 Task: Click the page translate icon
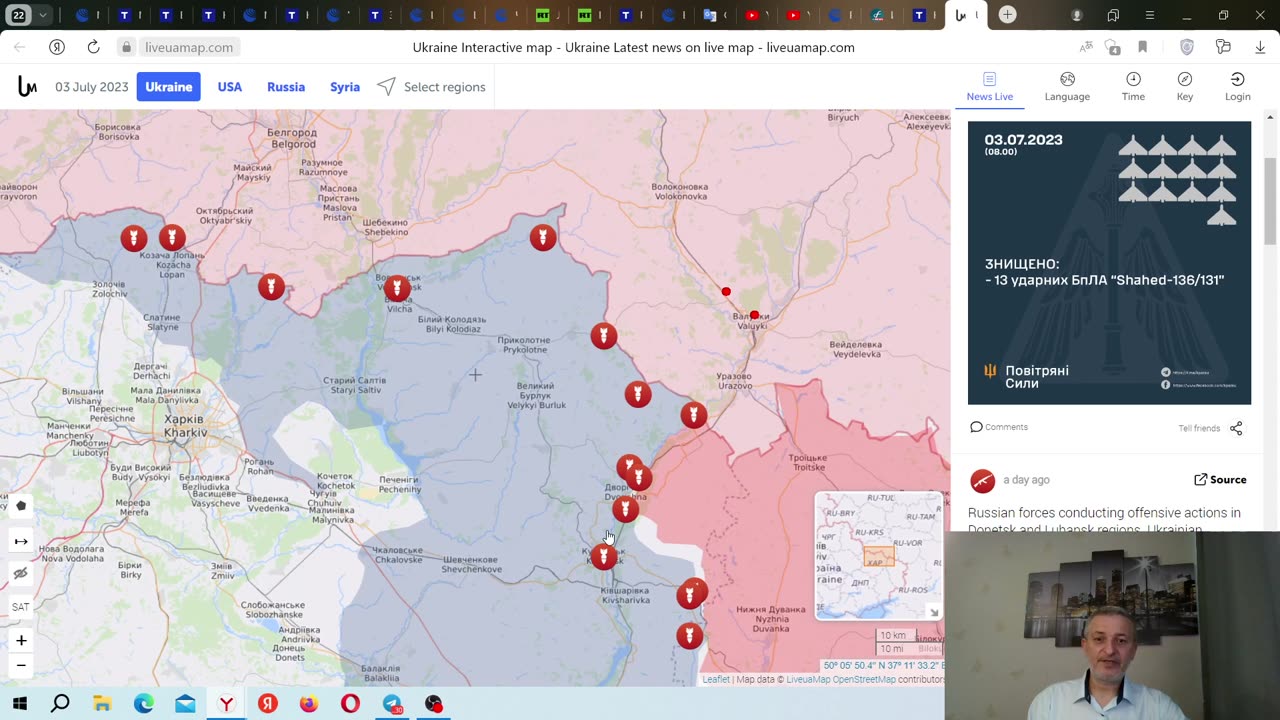[1086, 47]
